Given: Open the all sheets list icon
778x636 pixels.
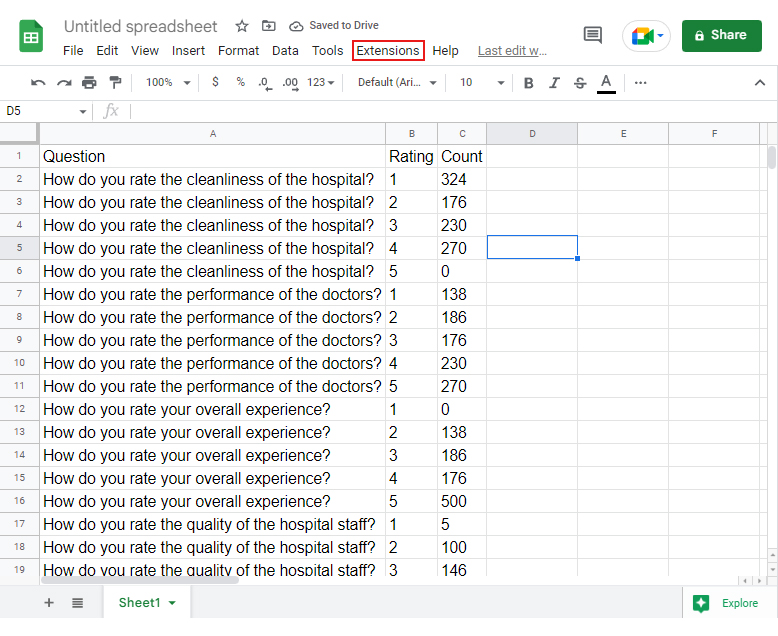Looking at the screenshot, I should click(77, 603).
